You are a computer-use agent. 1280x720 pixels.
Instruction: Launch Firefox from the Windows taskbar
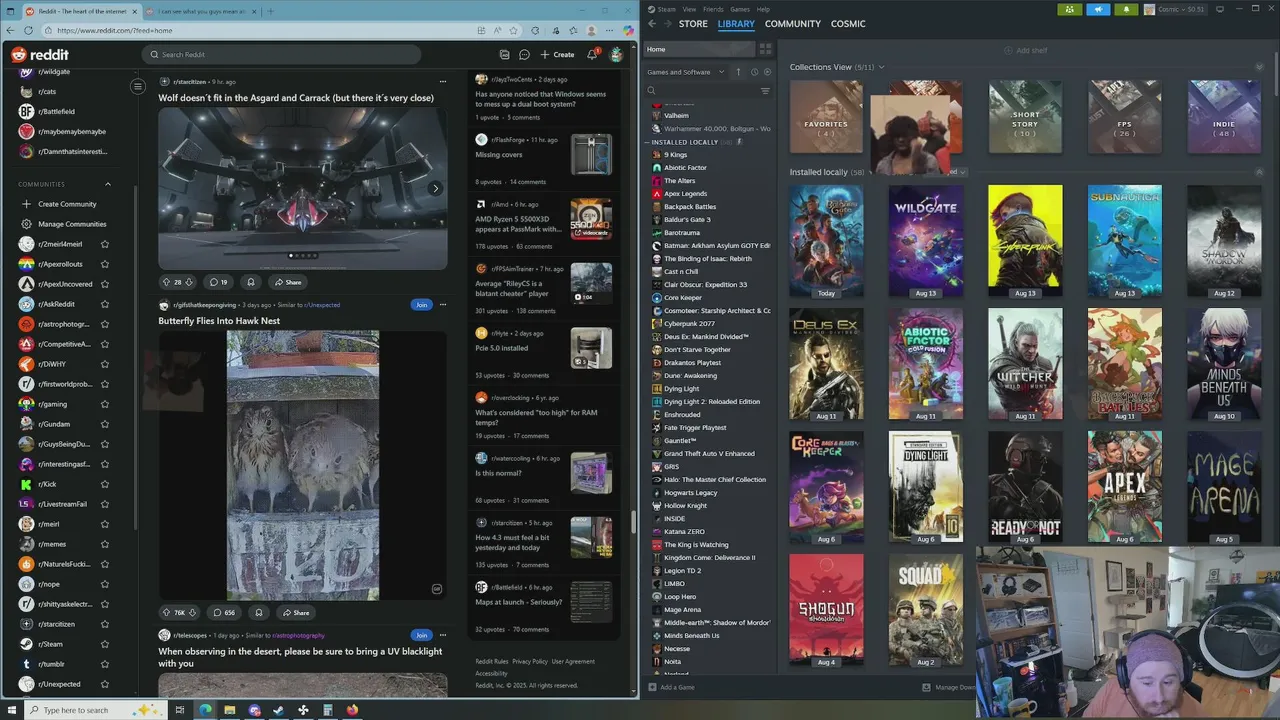[x=352, y=710]
